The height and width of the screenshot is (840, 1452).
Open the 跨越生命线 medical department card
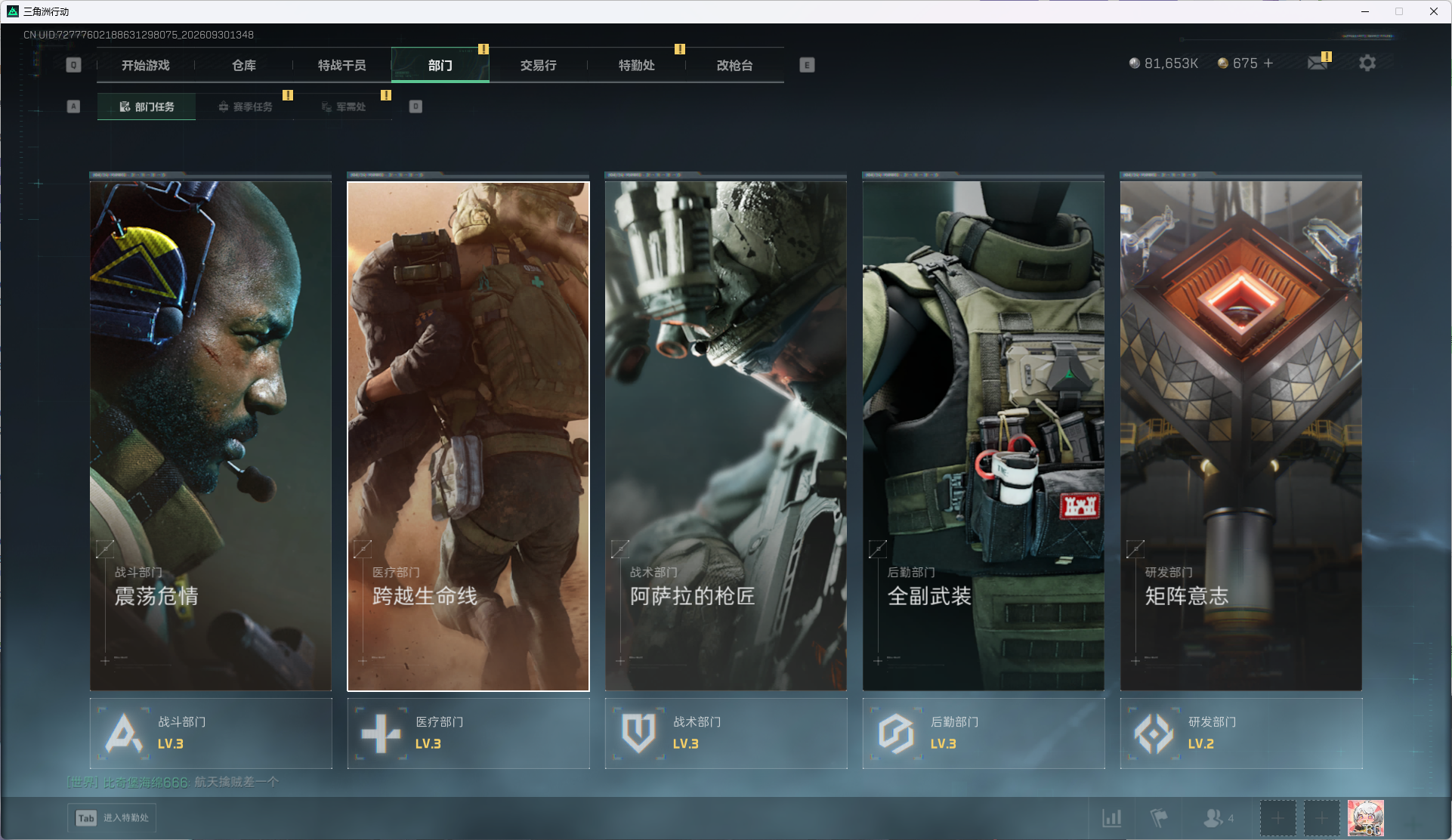coord(468,436)
